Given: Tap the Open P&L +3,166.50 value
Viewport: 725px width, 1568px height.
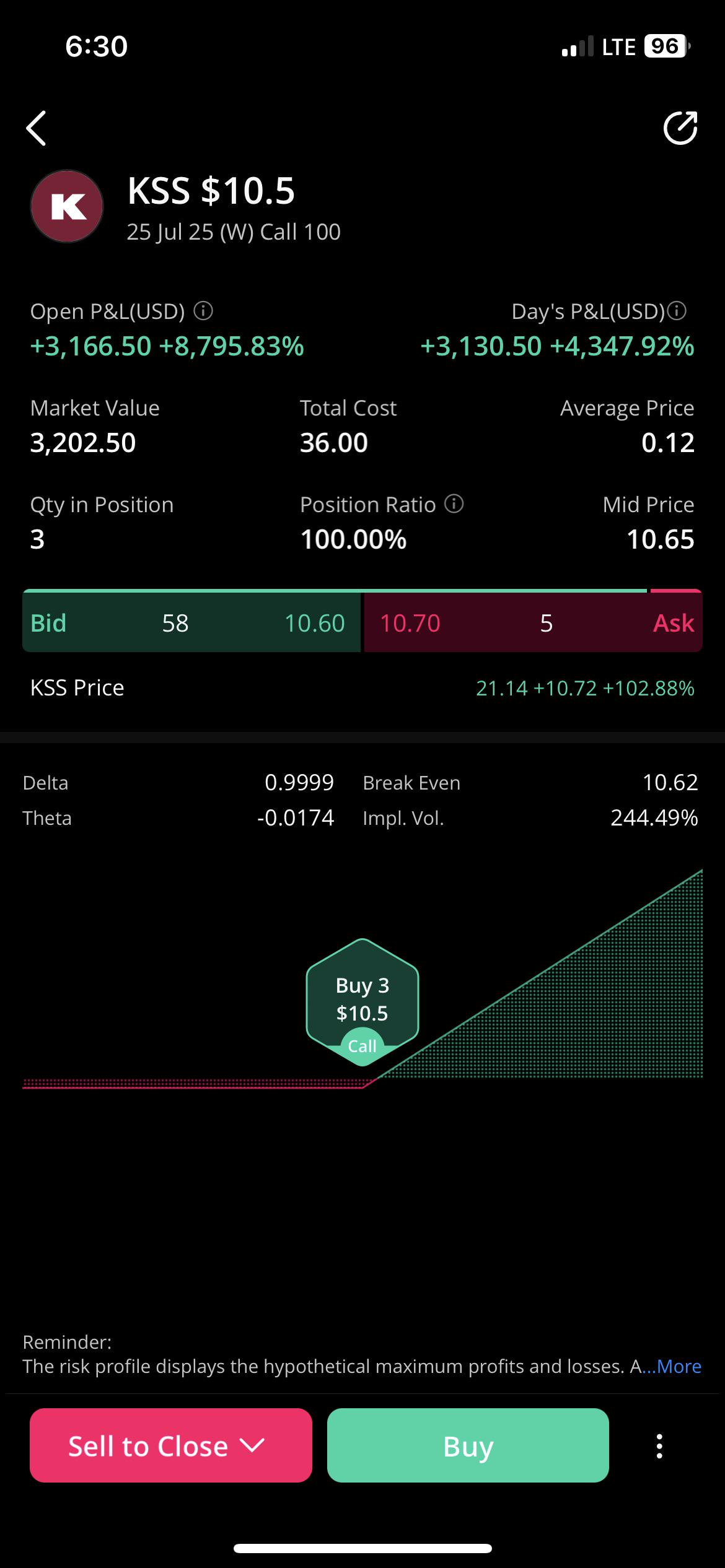Looking at the screenshot, I should point(91,346).
